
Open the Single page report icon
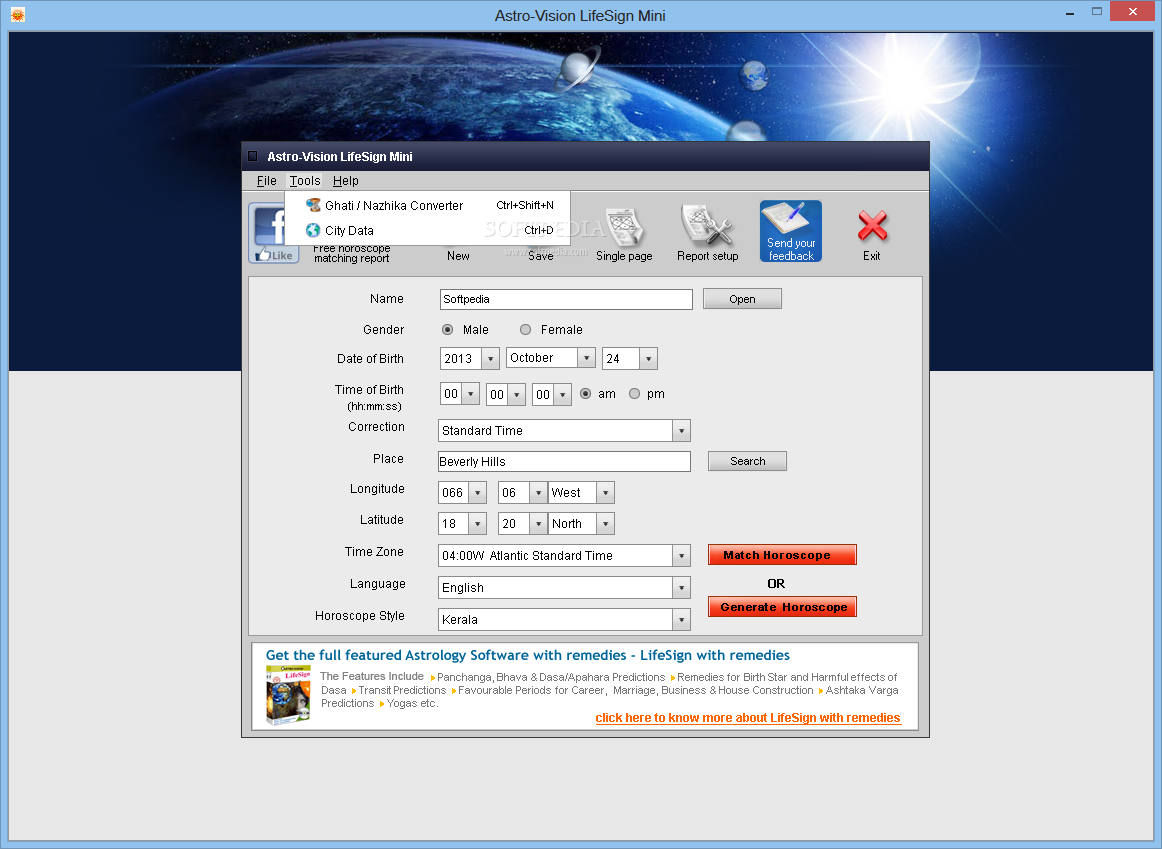click(624, 227)
